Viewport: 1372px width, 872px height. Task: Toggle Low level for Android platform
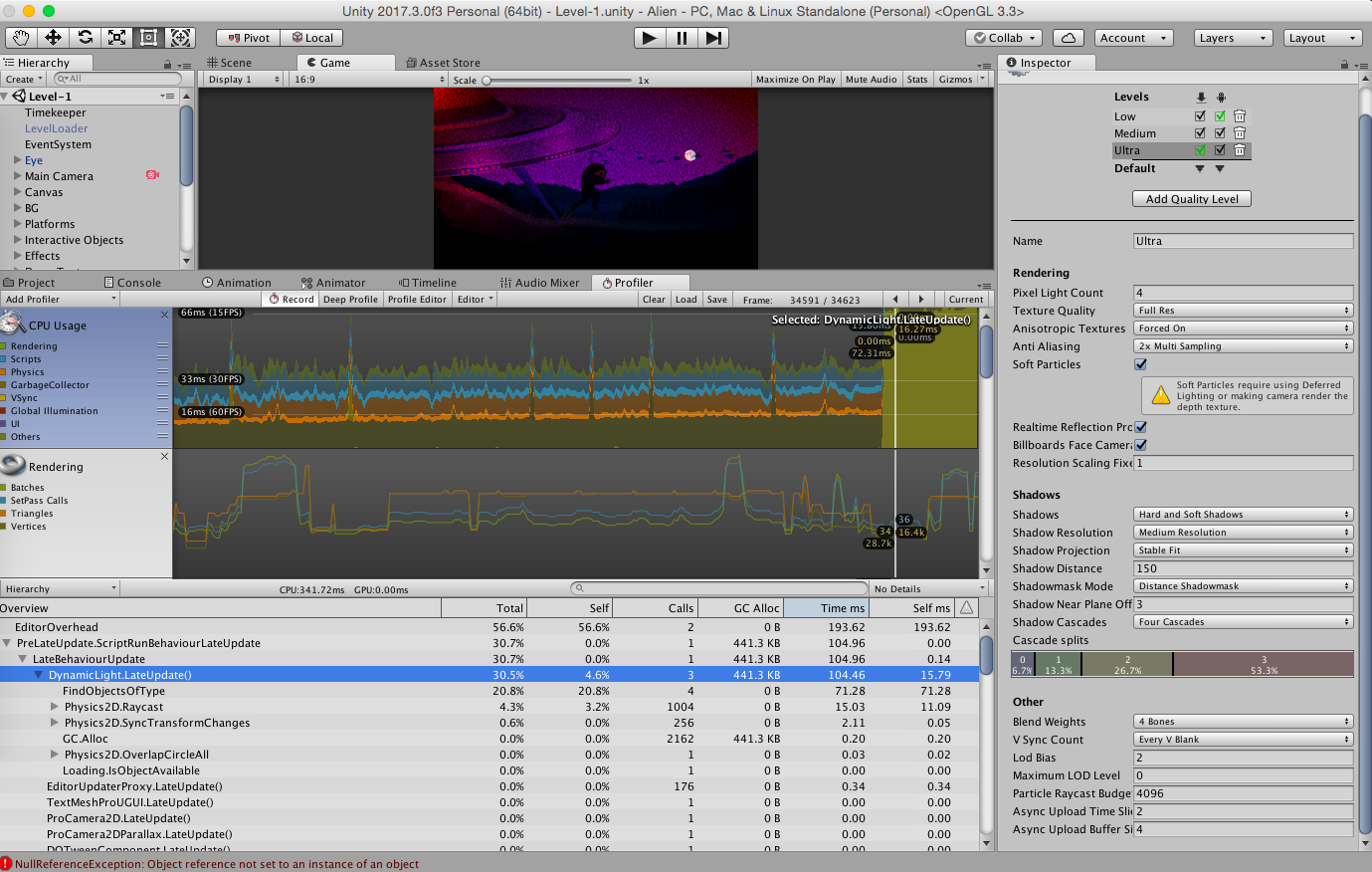click(x=1220, y=116)
